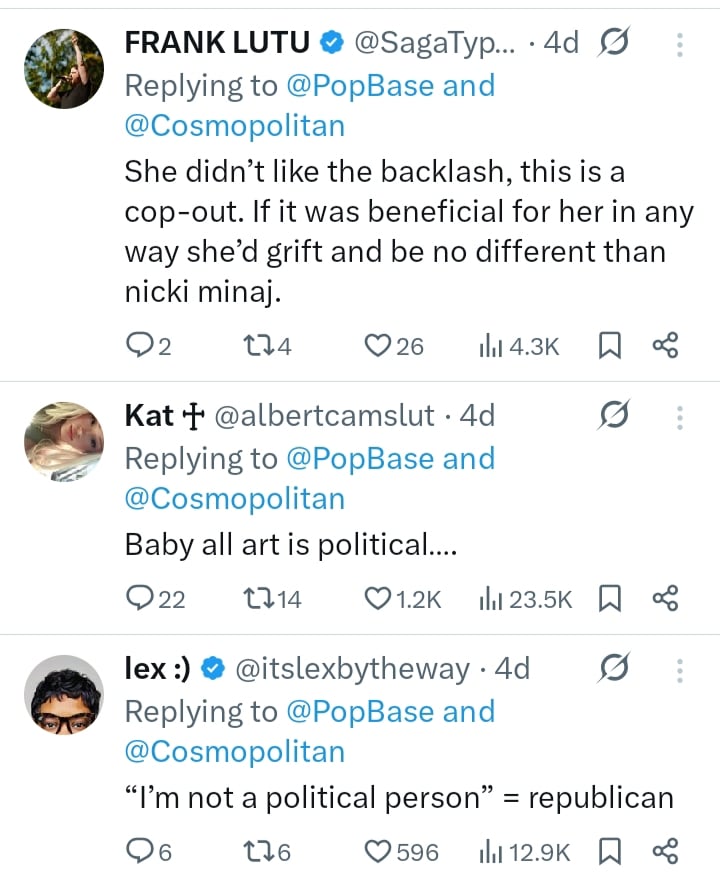Open three-dot menu on lex's tweet
720x884 pixels.
(x=680, y=670)
